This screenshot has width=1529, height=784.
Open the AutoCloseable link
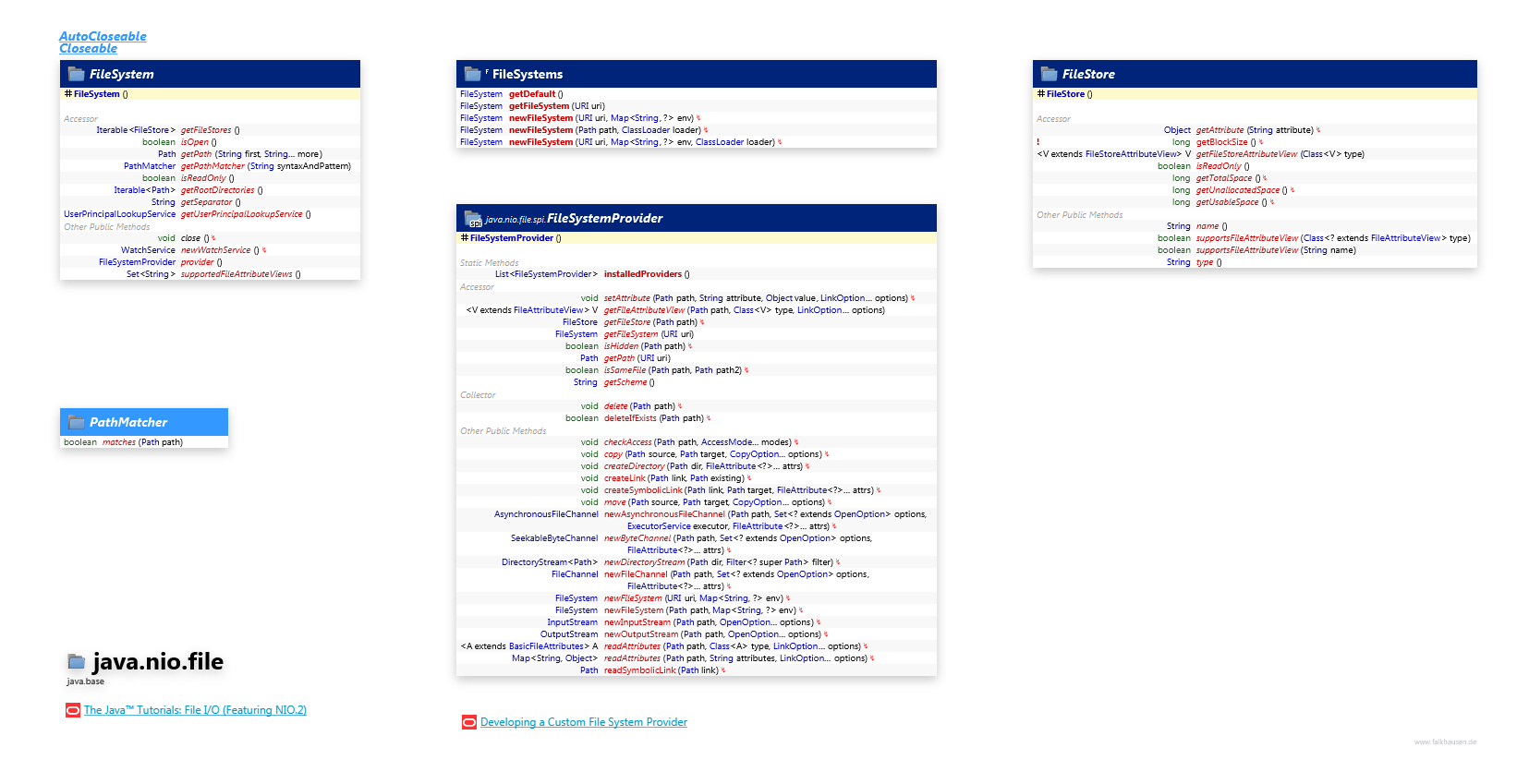pyautogui.click(x=103, y=36)
